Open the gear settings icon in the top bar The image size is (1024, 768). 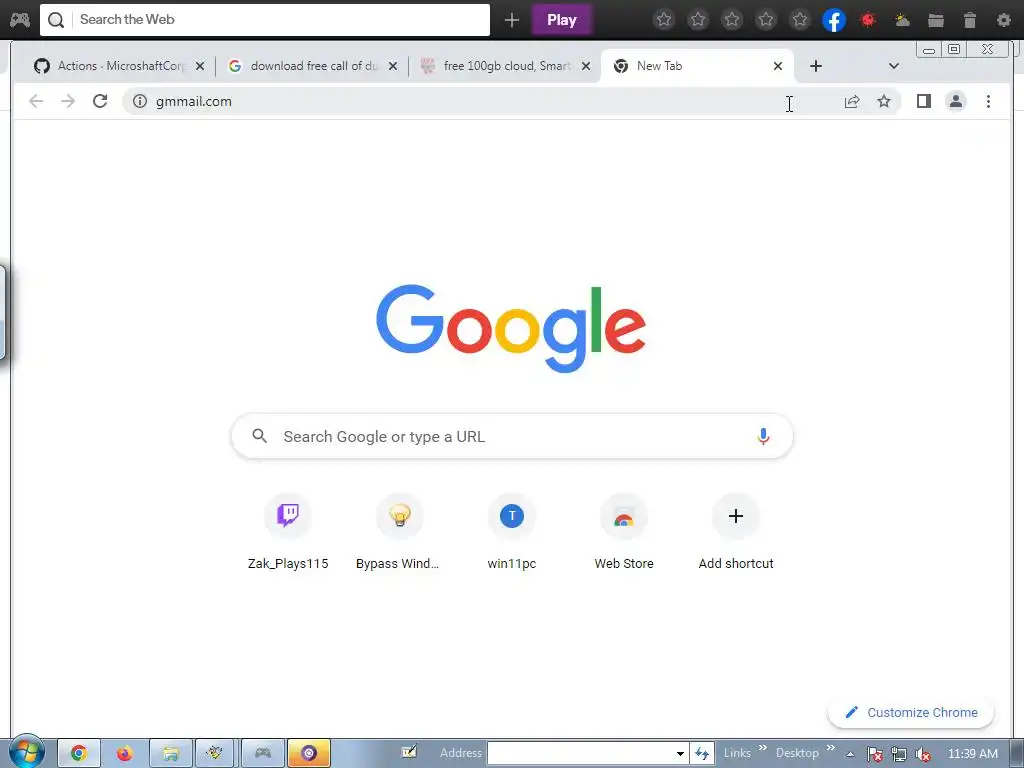coord(1004,20)
